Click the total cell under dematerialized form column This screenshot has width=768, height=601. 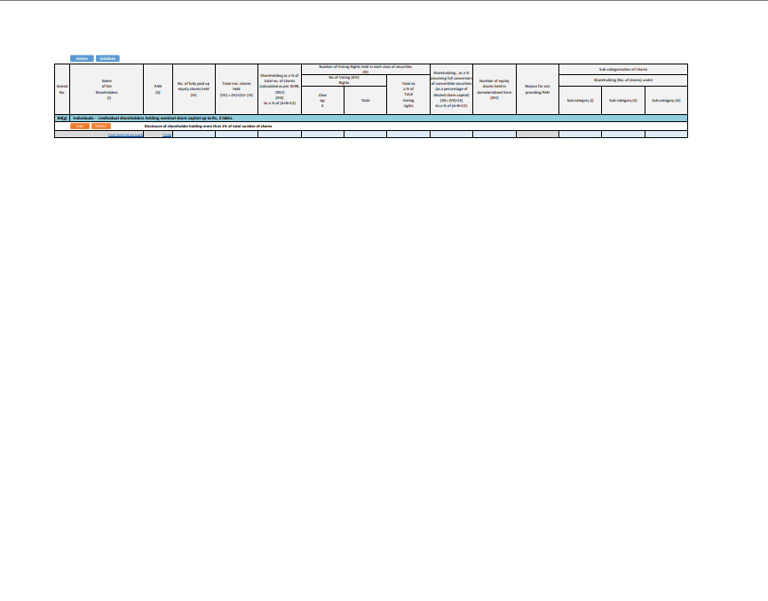click(494, 134)
